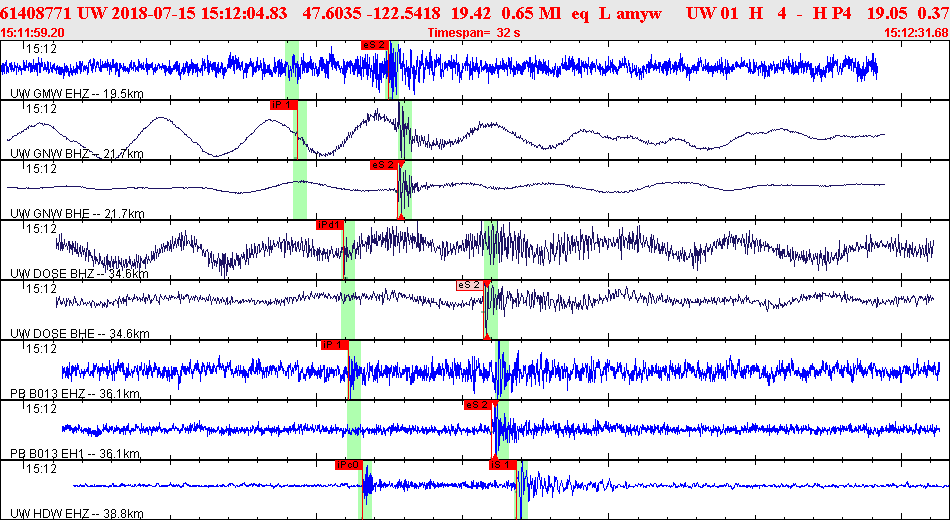Click the 'UW HDW EHZ -- 38.8km' channel label
This screenshot has height=520, width=950.
pyautogui.click(x=77, y=514)
